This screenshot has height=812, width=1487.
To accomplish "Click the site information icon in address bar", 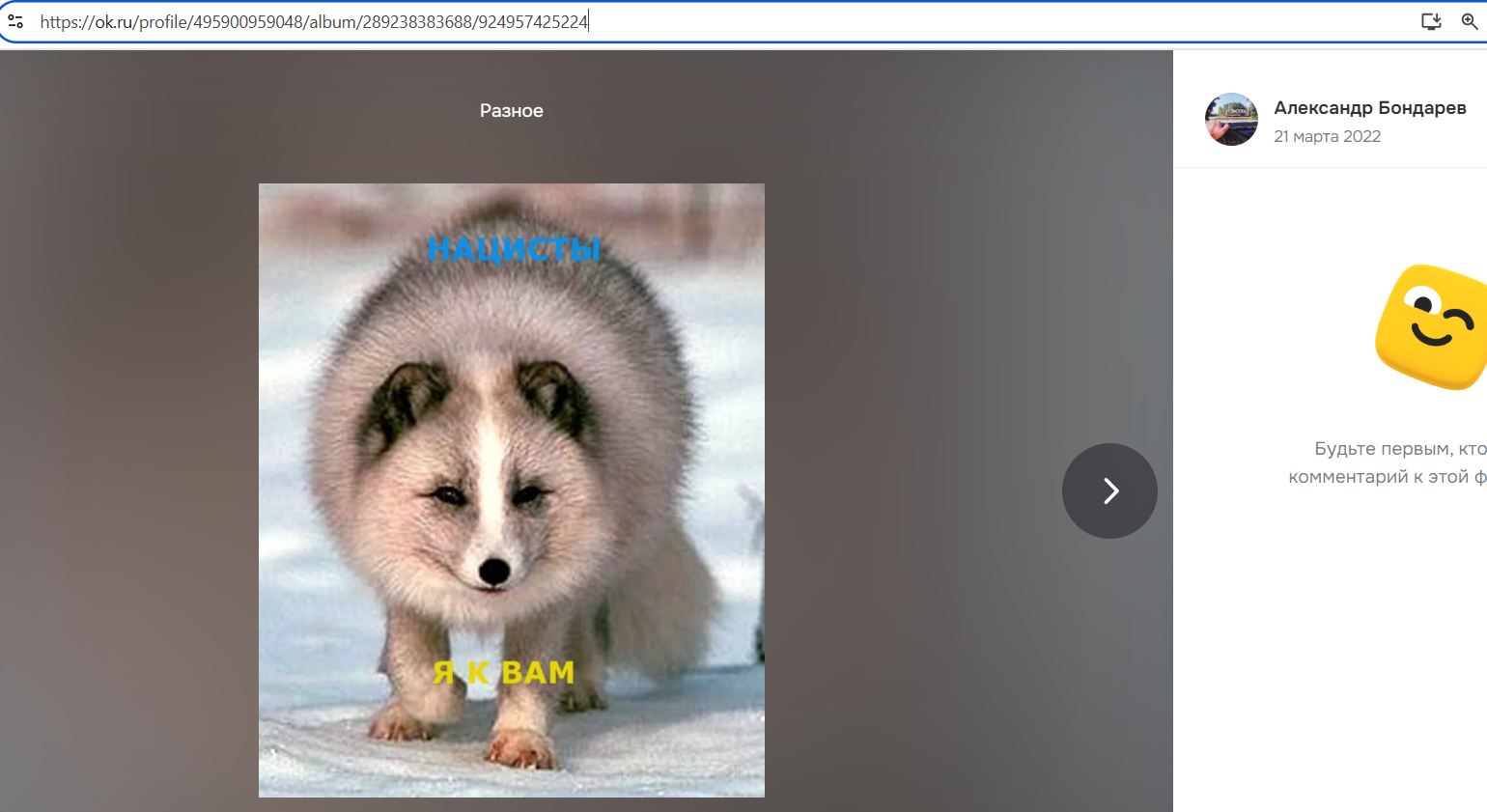I will [15, 21].
